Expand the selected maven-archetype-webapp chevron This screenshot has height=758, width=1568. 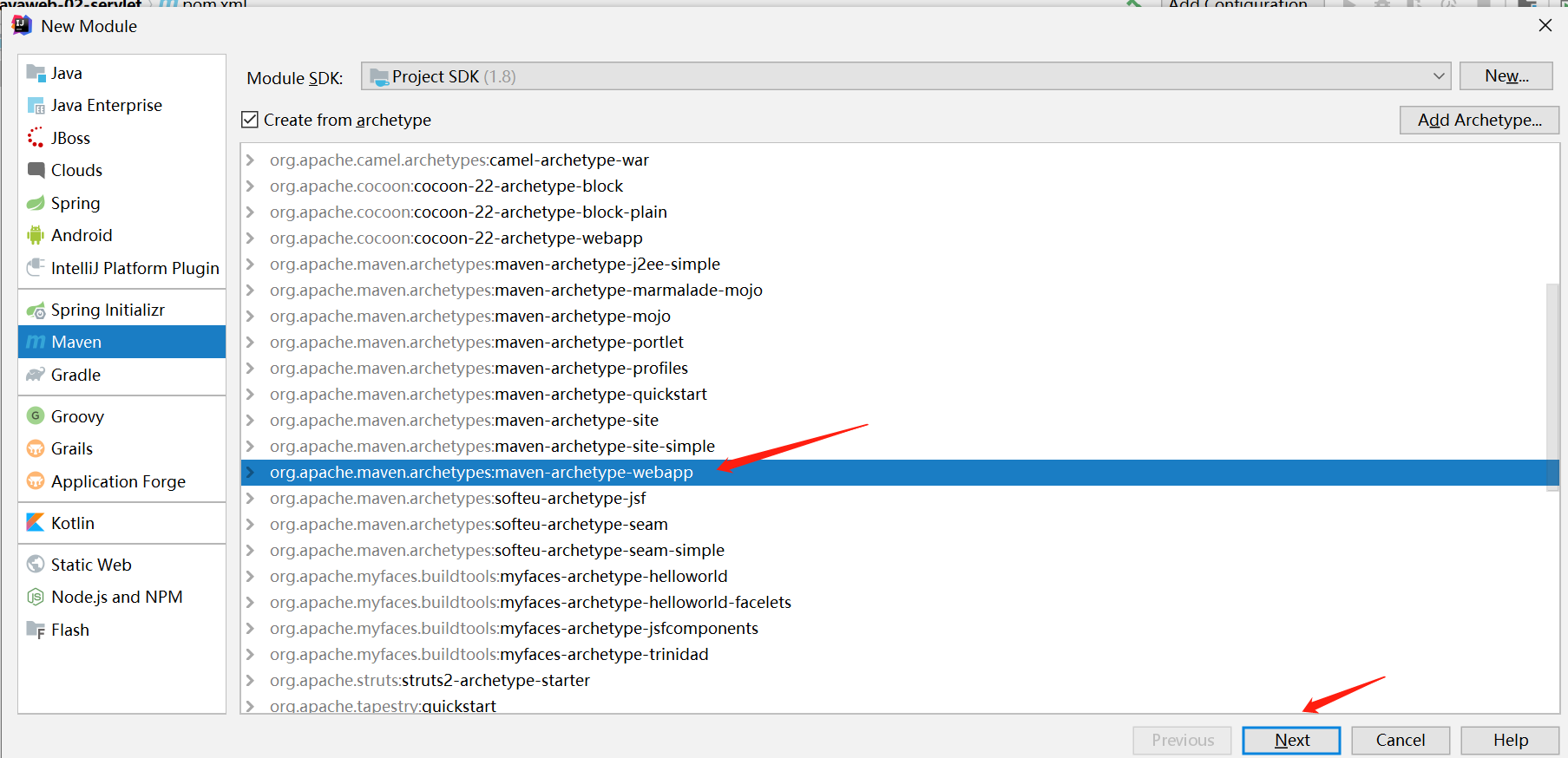click(x=250, y=473)
